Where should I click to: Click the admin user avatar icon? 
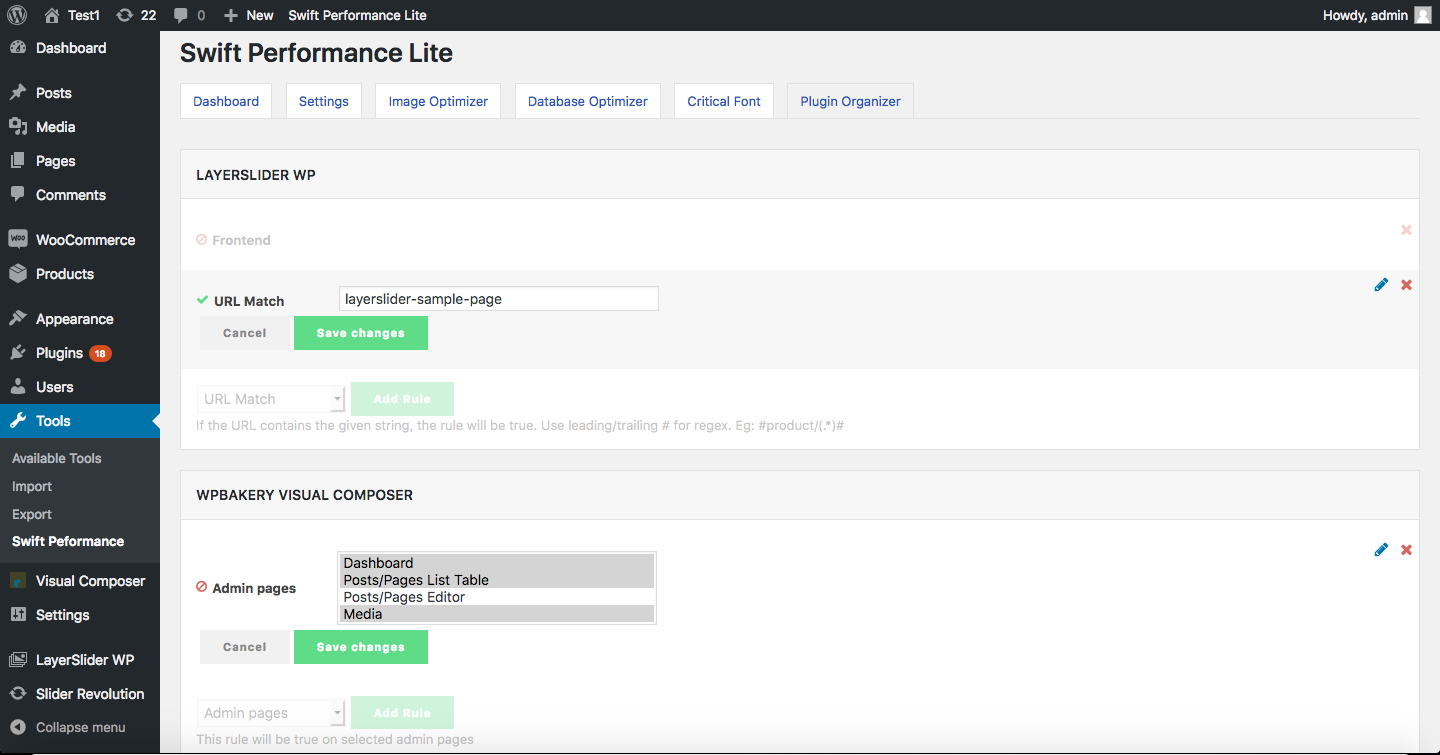(x=1423, y=15)
